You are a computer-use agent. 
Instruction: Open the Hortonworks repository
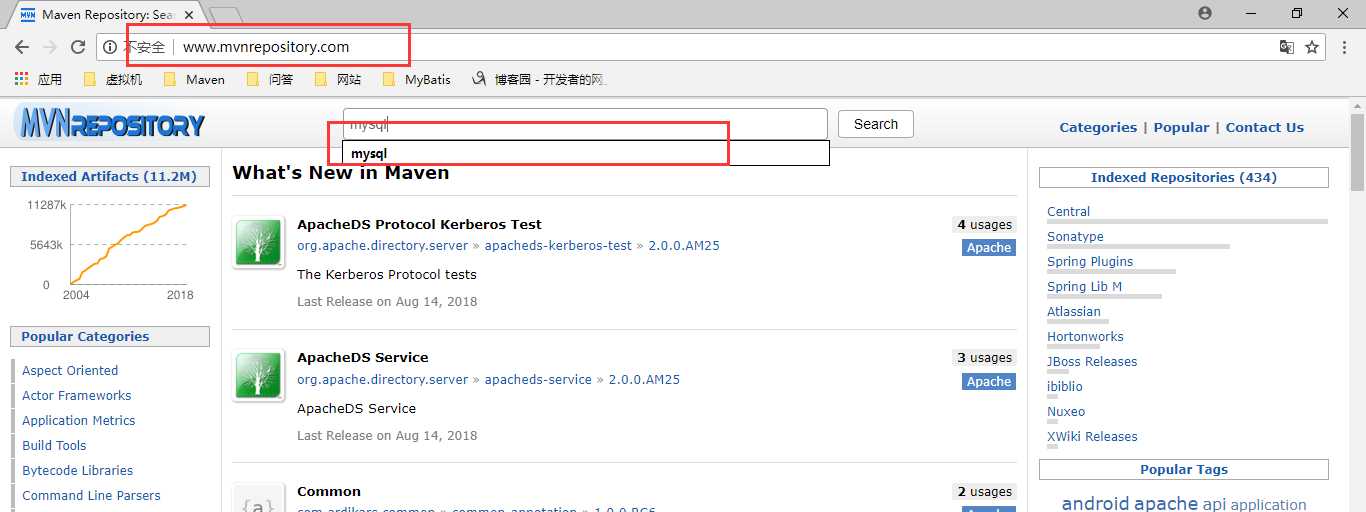pos(1085,336)
